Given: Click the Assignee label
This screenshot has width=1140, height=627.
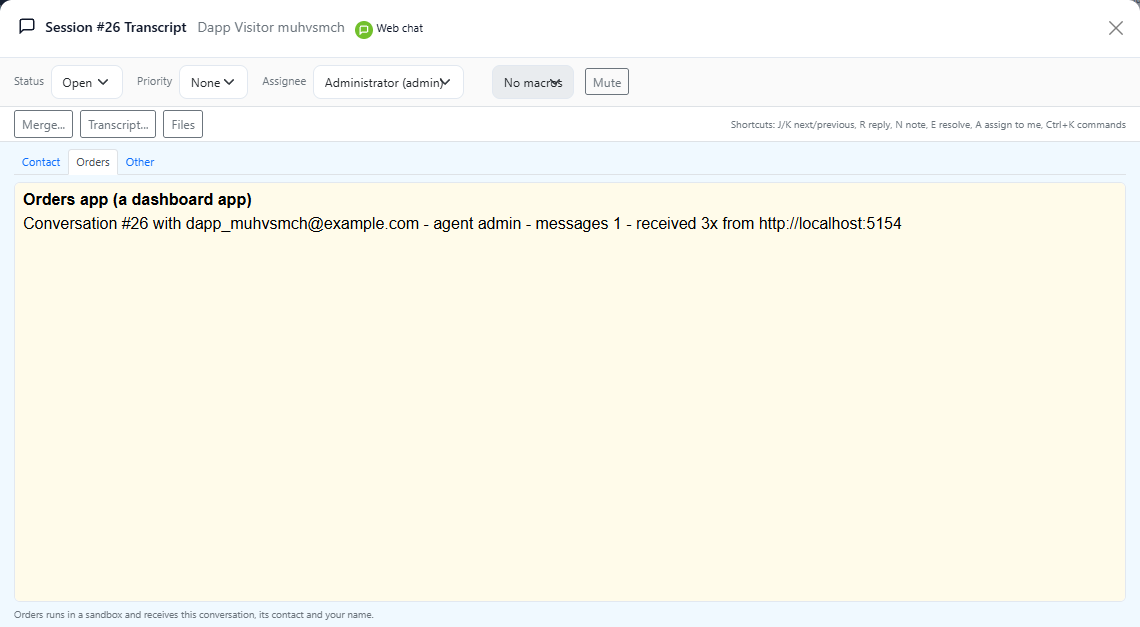Looking at the screenshot, I should [284, 81].
